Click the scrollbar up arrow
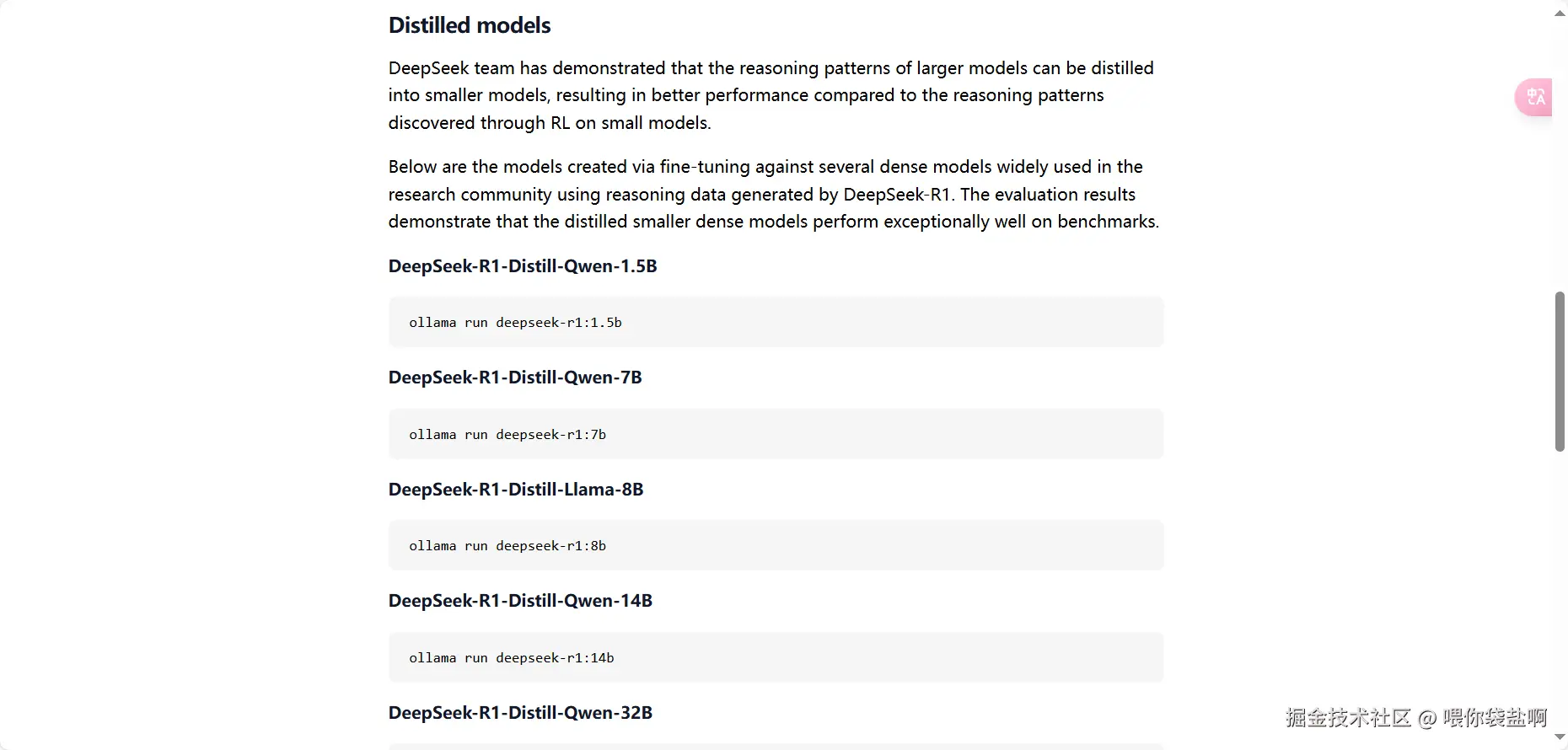The width and height of the screenshot is (1568, 750). click(1560, 13)
